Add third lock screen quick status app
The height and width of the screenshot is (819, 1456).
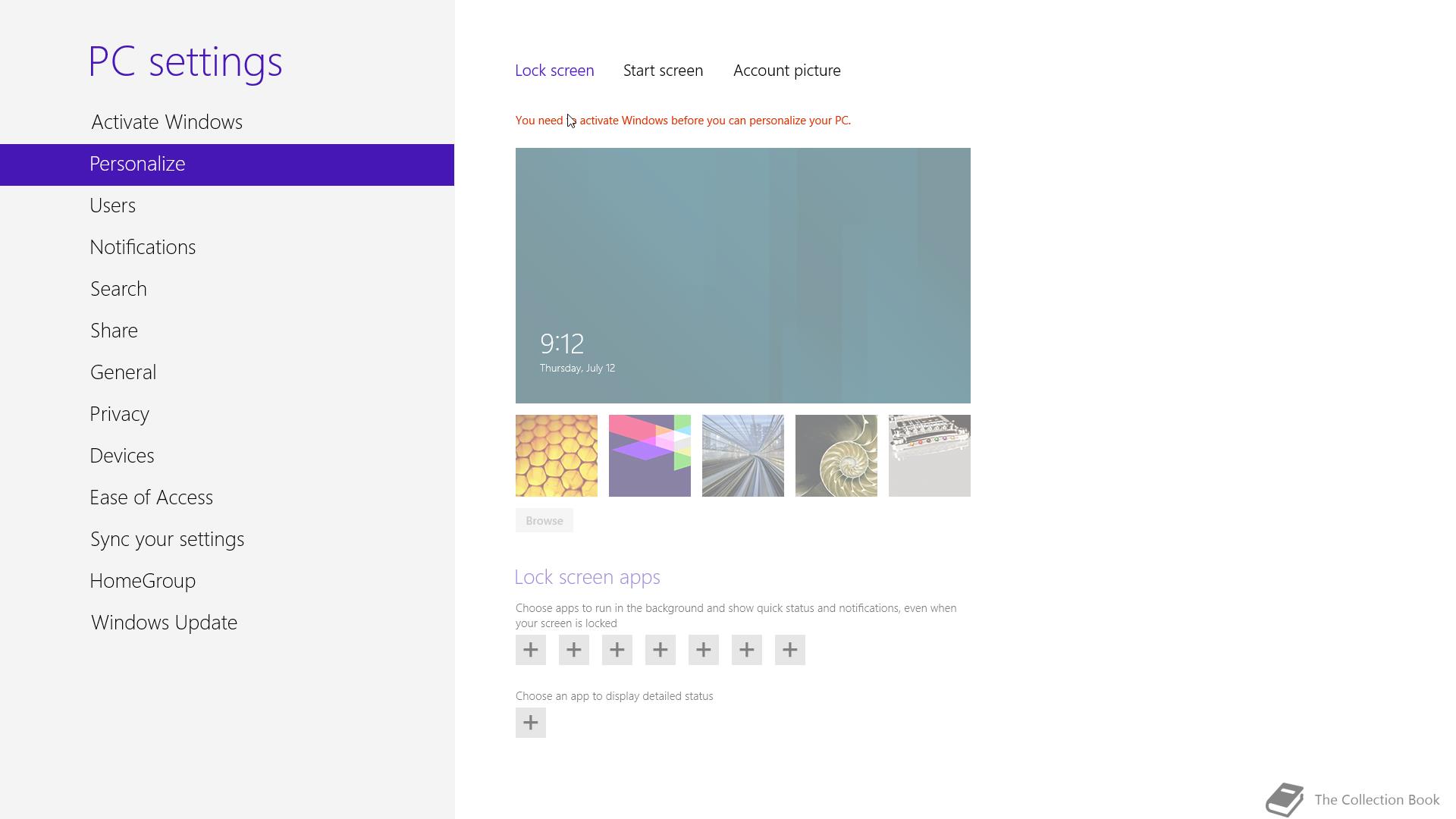[617, 650]
